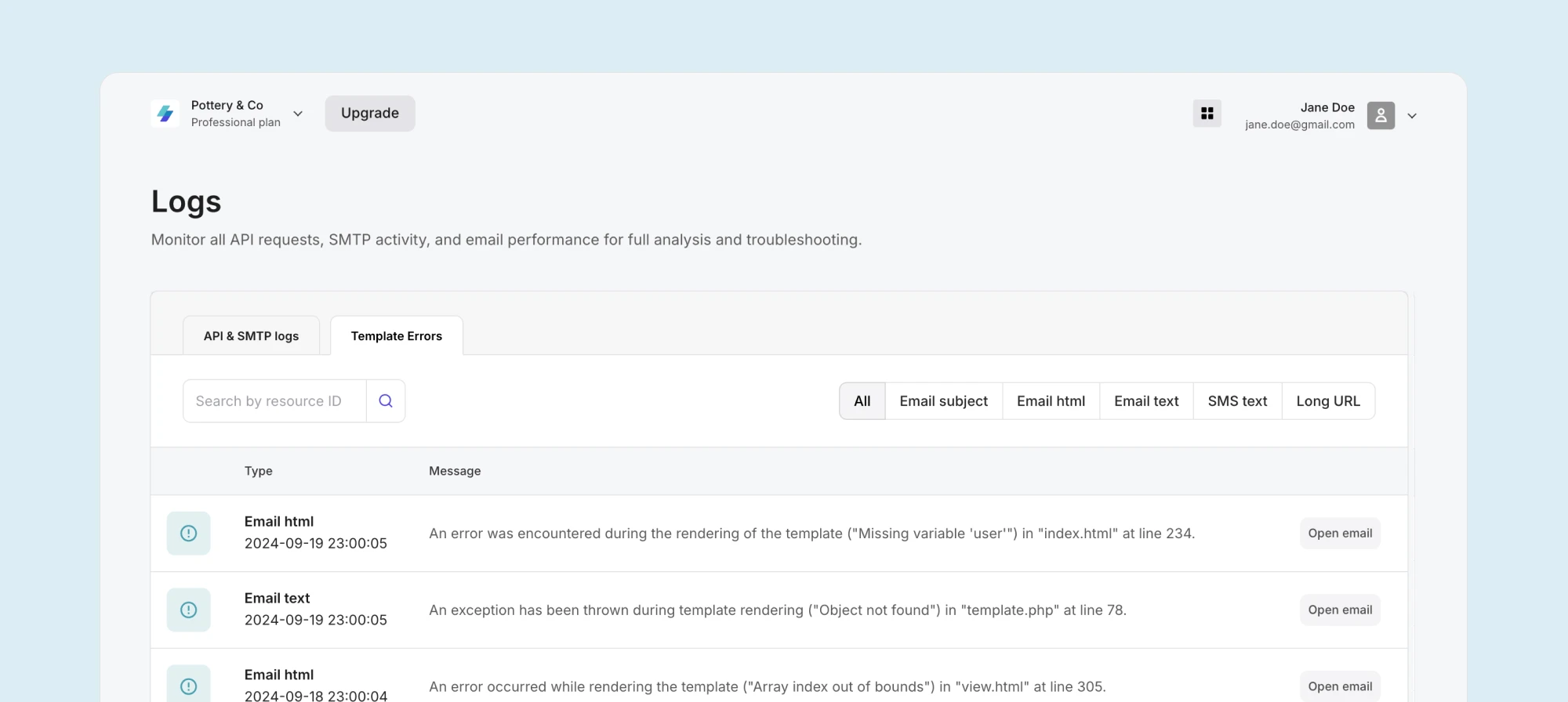1568x702 pixels.
Task: Open the apps grid icon
Action: coord(1207,114)
